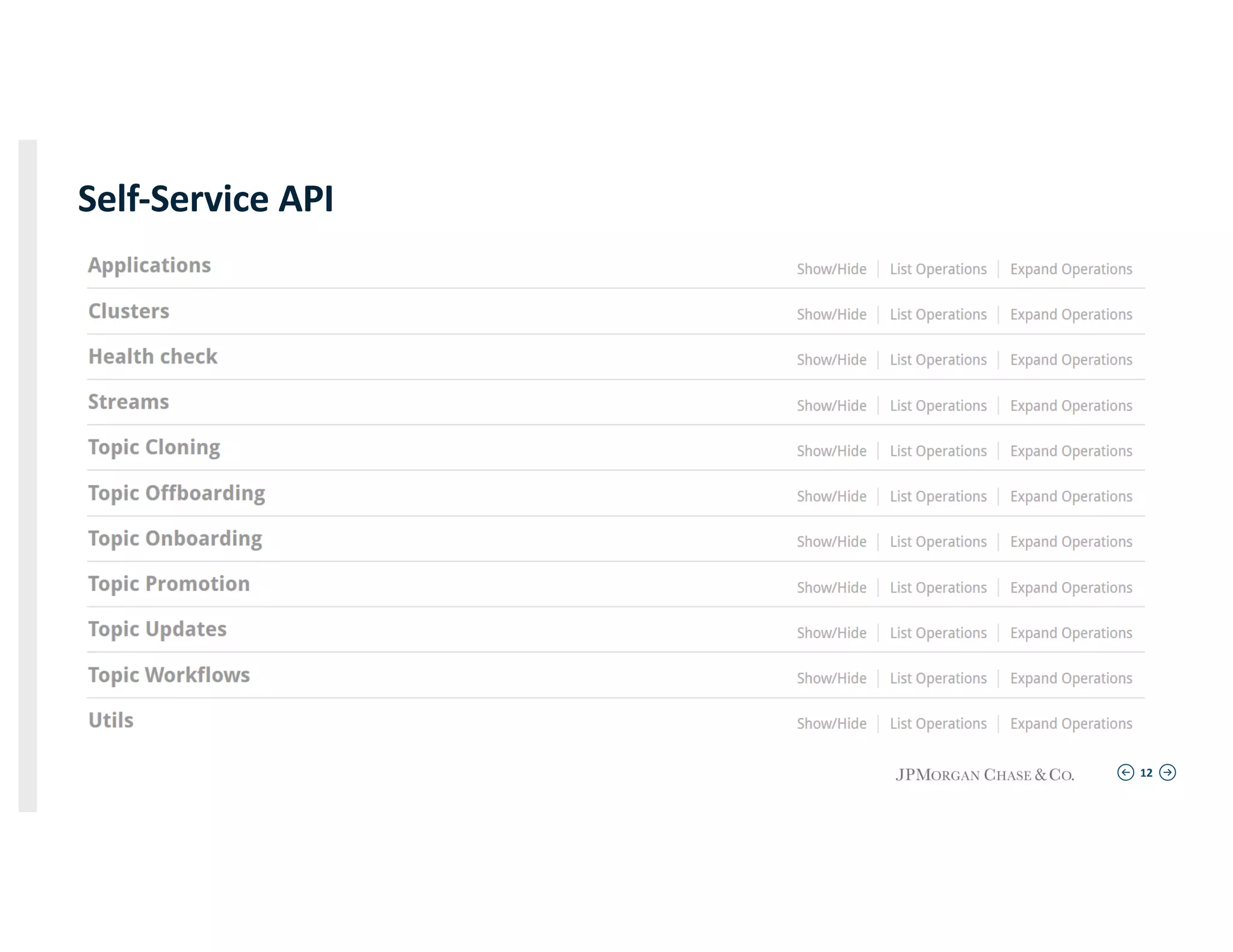Open the Topic Cloning section heading

154,448
